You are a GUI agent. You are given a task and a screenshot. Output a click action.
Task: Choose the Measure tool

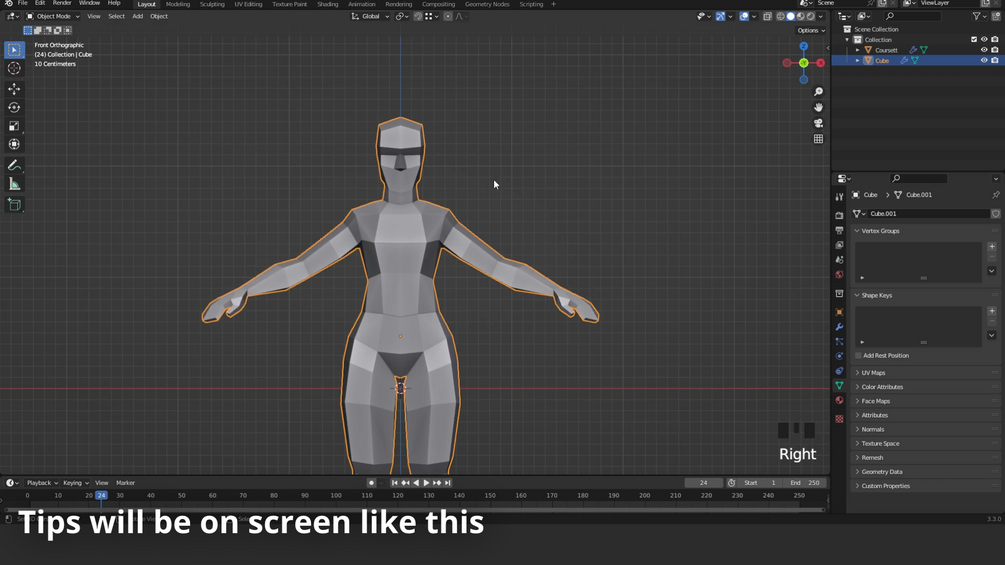click(x=14, y=184)
